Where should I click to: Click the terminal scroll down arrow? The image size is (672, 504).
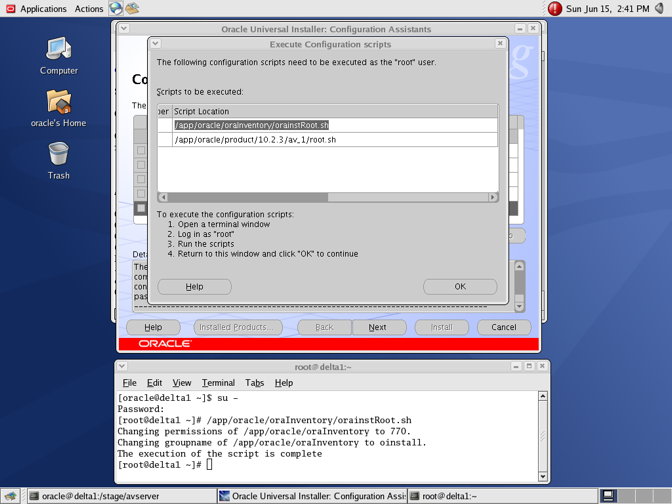[x=543, y=476]
